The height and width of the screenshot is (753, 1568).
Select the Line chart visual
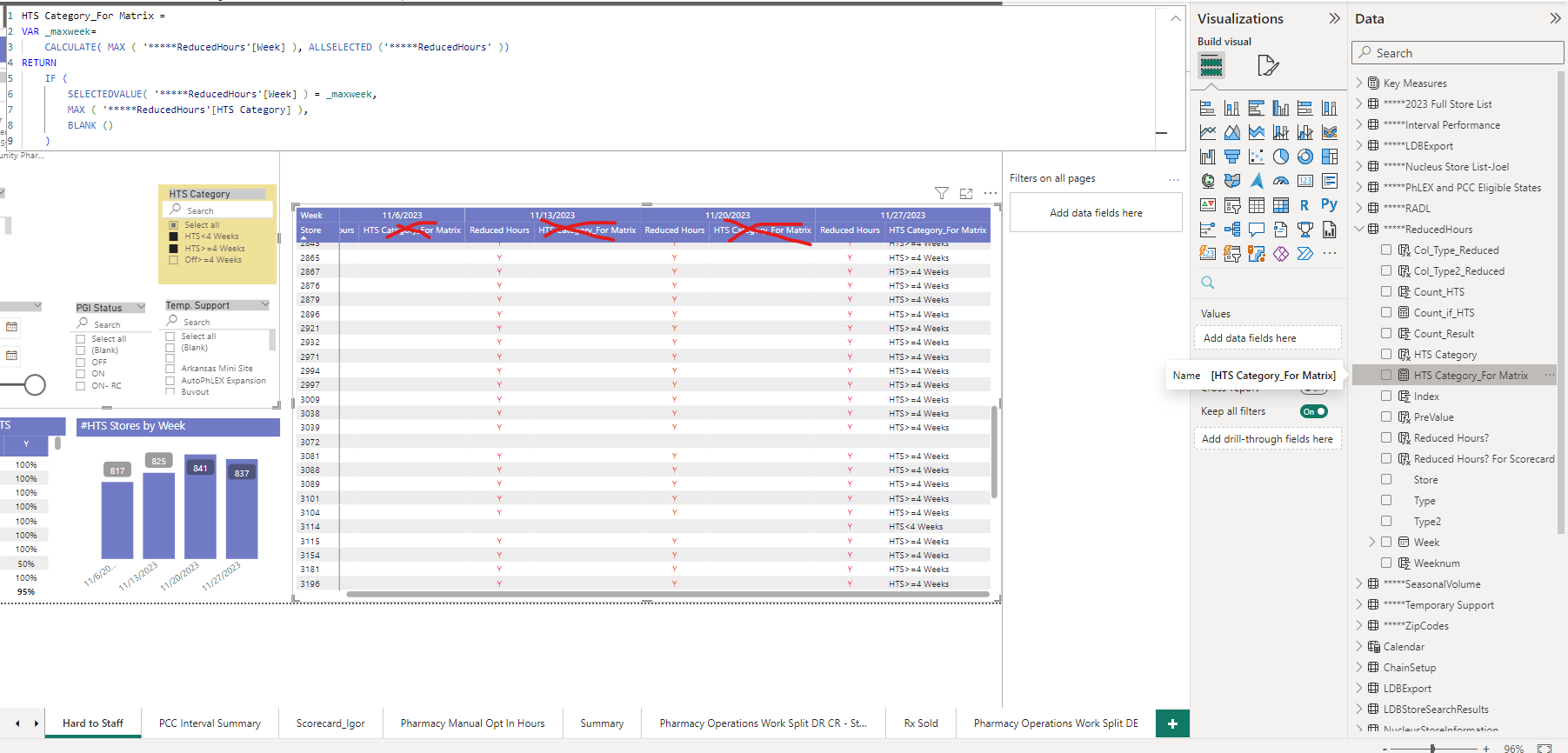(x=1208, y=132)
